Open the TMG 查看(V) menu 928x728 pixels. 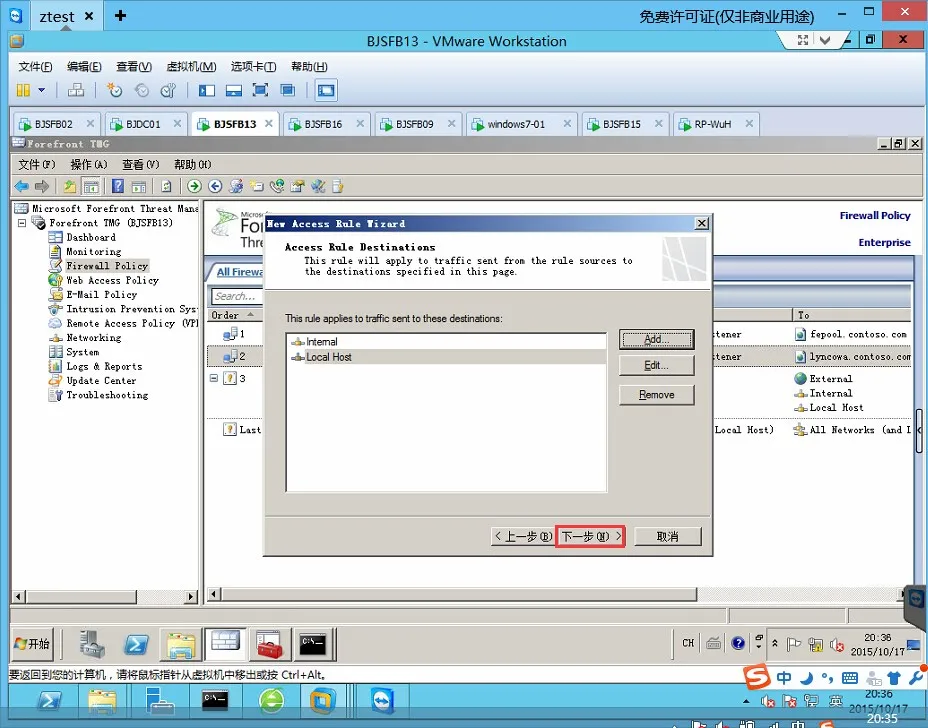[141, 164]
